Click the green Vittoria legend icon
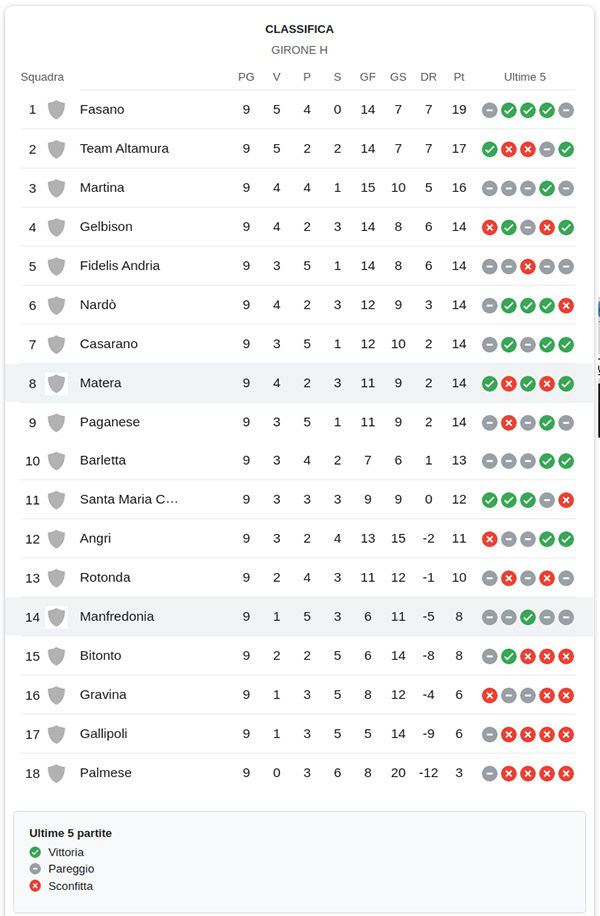Screen dimensions: 600x916 pos(35,852)
